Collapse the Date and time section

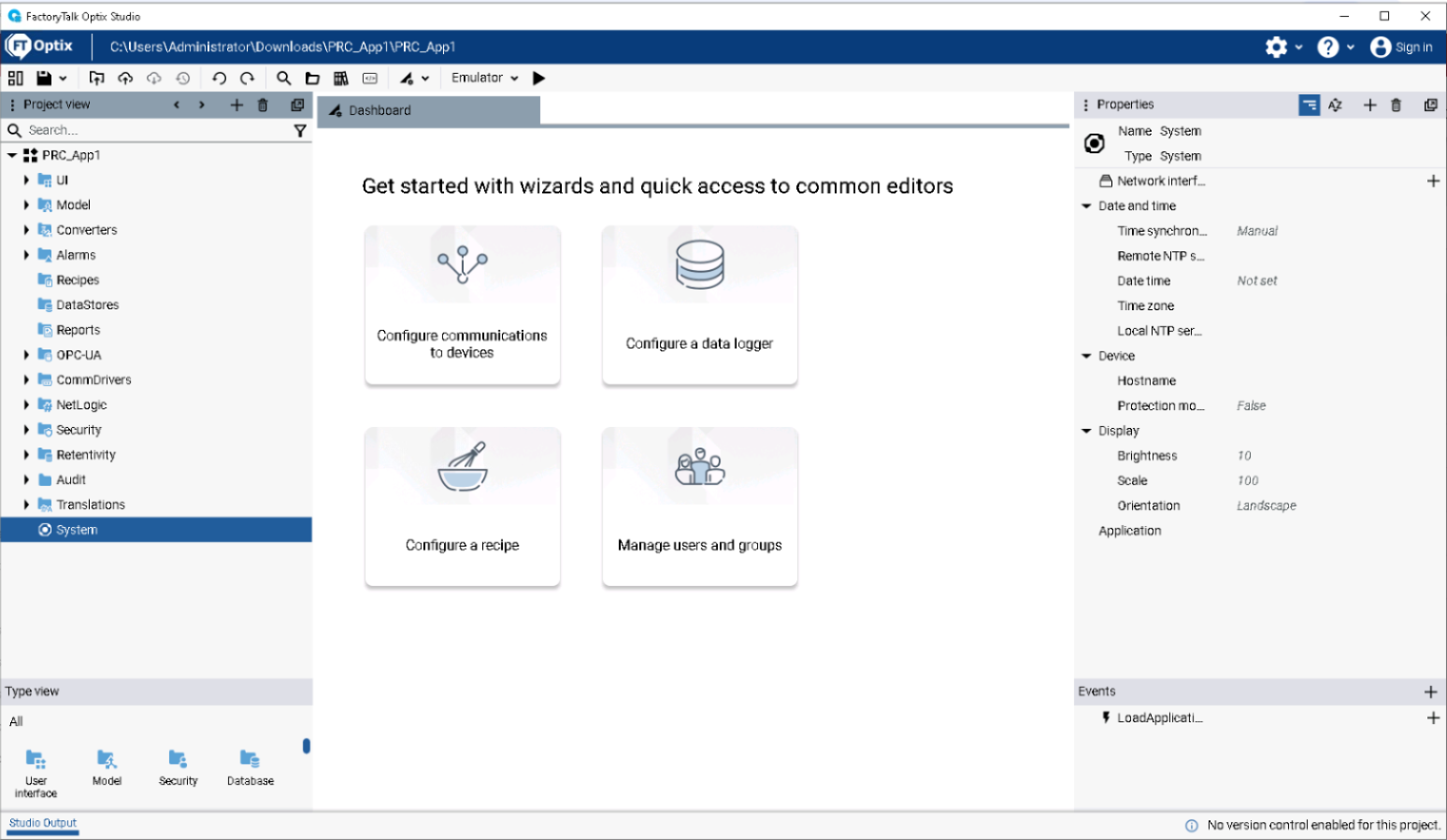point(1086,206)
